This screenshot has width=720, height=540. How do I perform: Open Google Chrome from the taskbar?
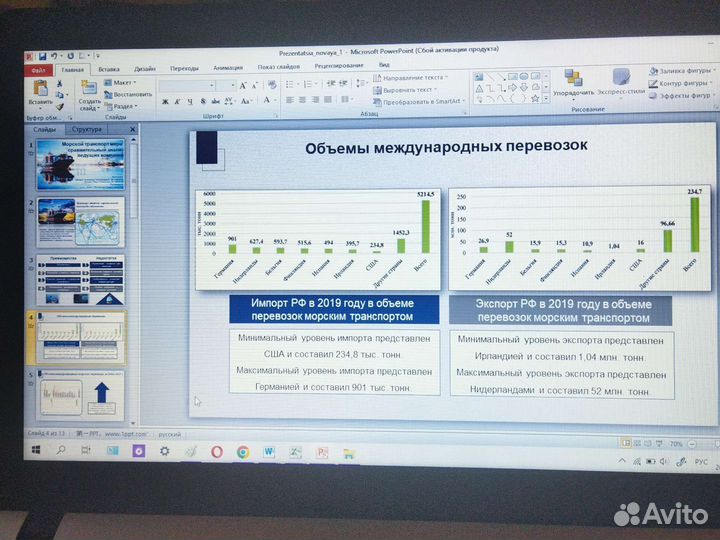[243, 453]
